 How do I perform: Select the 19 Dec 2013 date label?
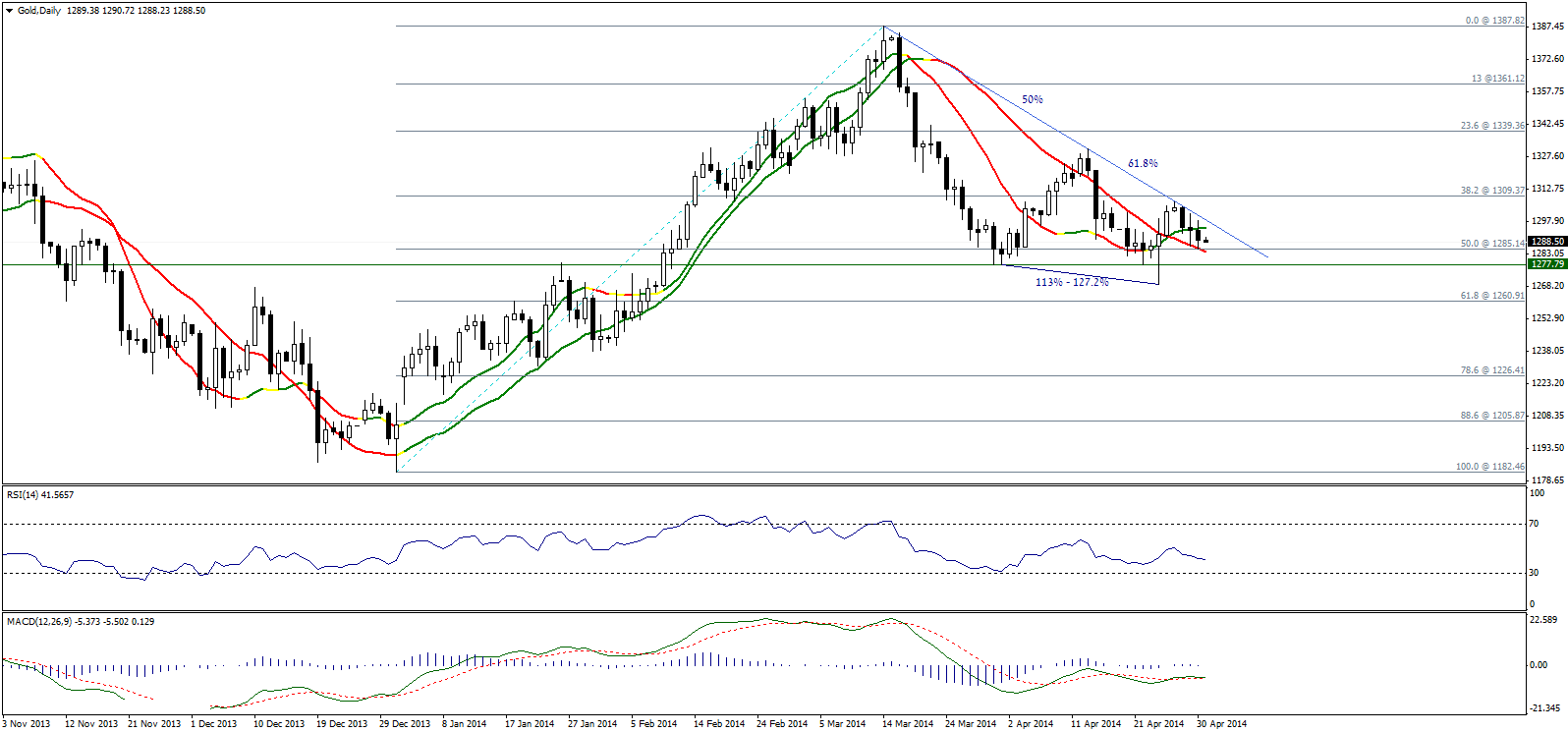342,724
